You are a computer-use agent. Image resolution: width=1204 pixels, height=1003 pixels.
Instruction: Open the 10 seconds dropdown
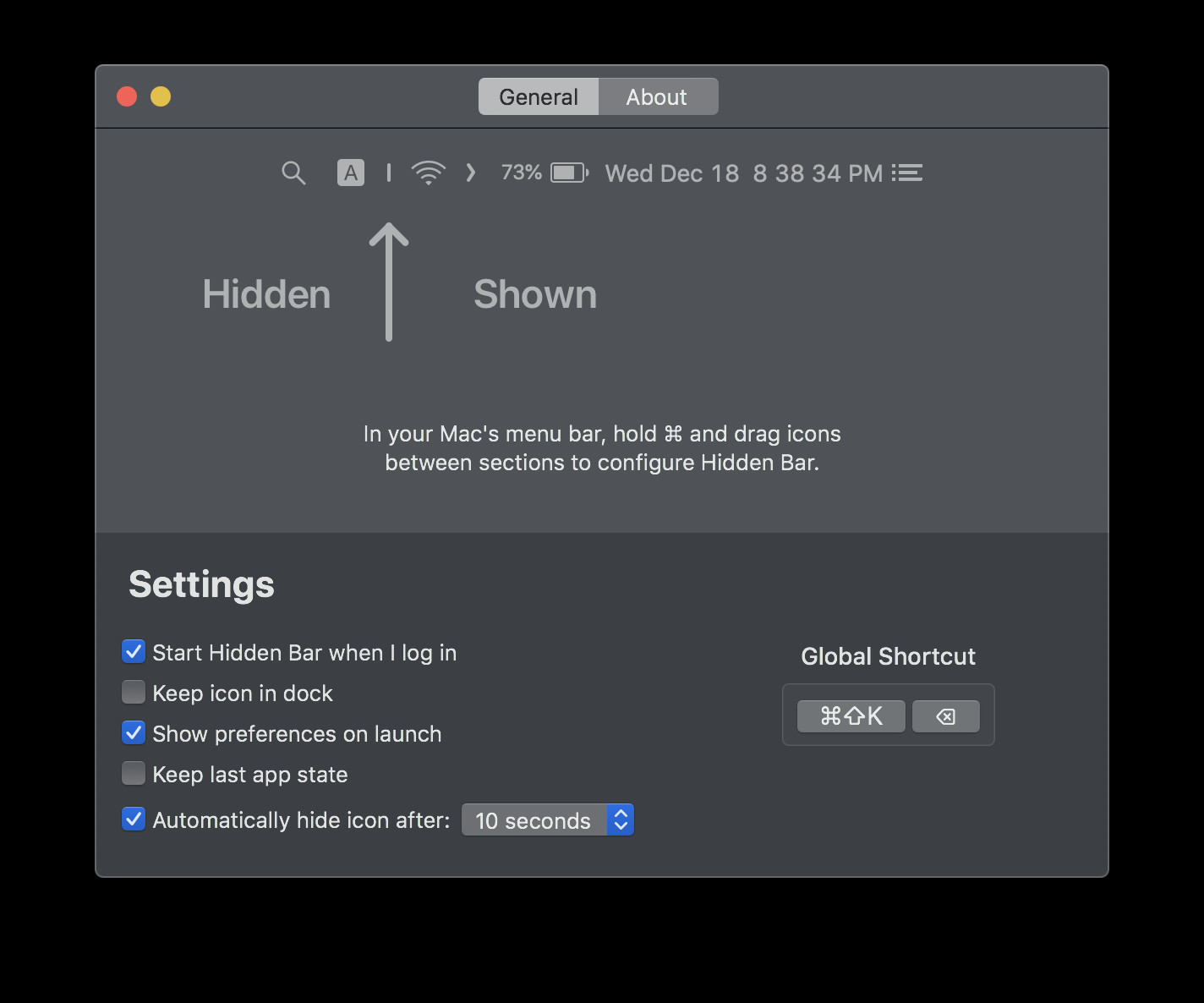coord(548,819)
